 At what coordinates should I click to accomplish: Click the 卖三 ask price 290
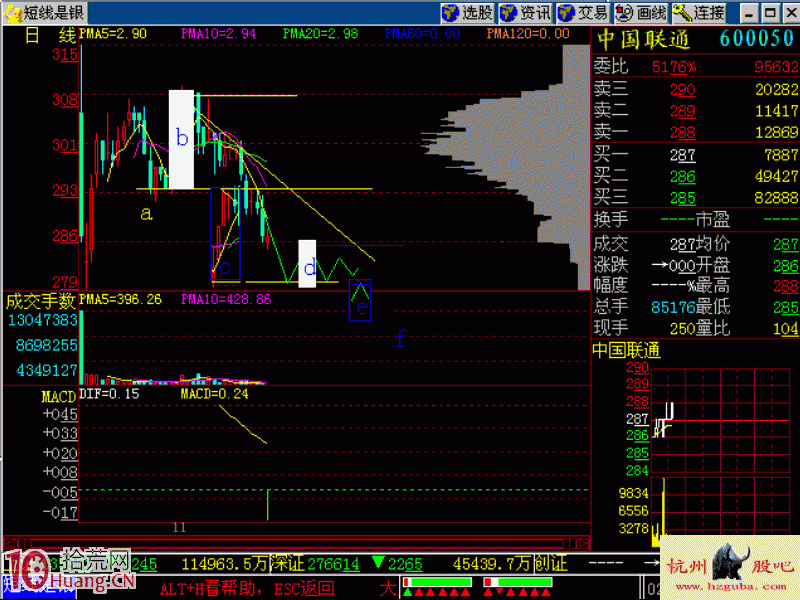(683, 90)
